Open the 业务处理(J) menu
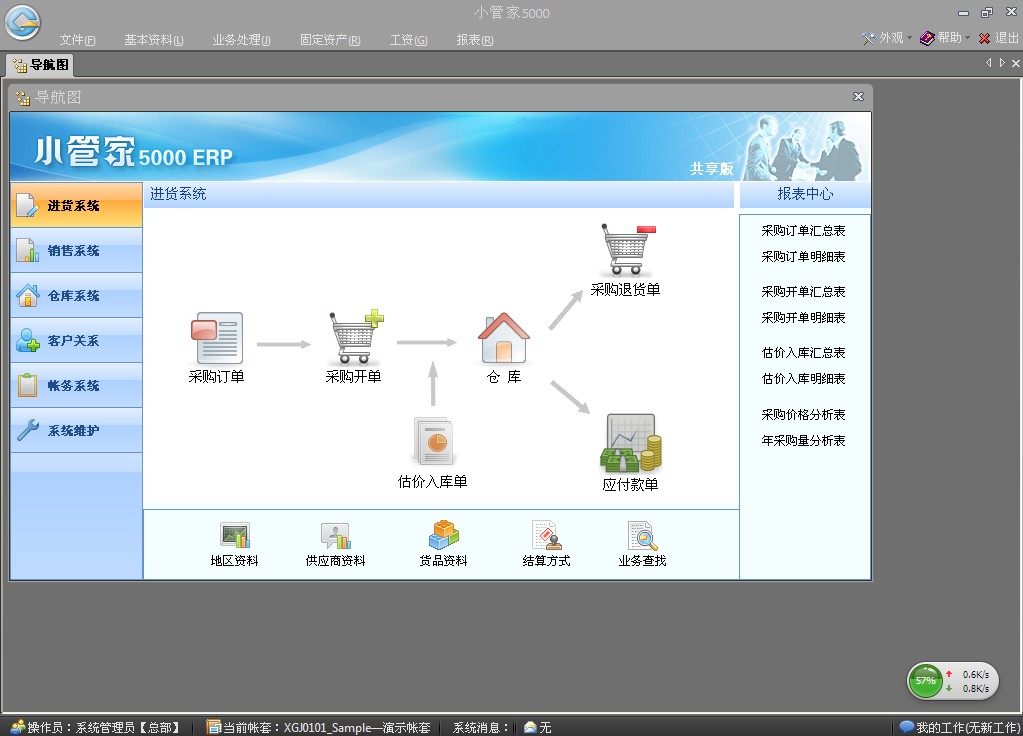Image resolution: width=1023 pixels, height=736 pixels. (x=241, y=40)
